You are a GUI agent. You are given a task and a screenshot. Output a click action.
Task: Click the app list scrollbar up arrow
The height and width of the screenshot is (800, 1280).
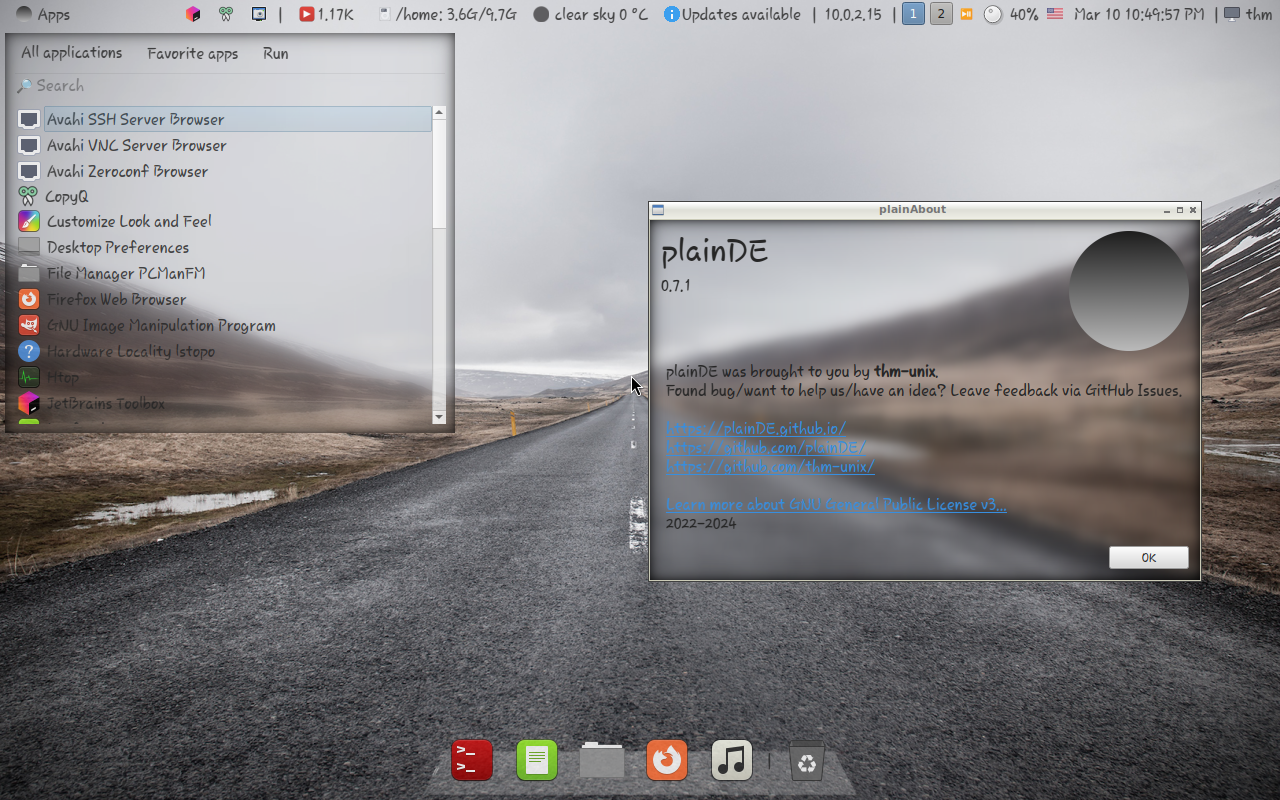point(439,113)
